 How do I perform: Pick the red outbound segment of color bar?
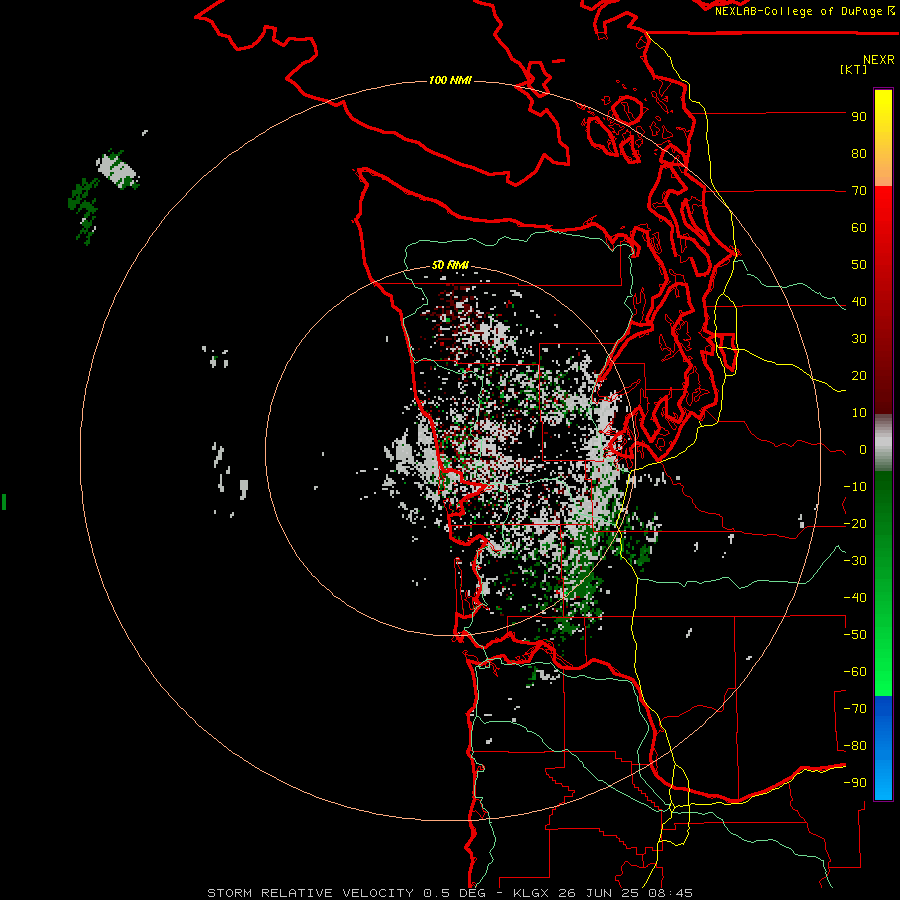(883, 300)
